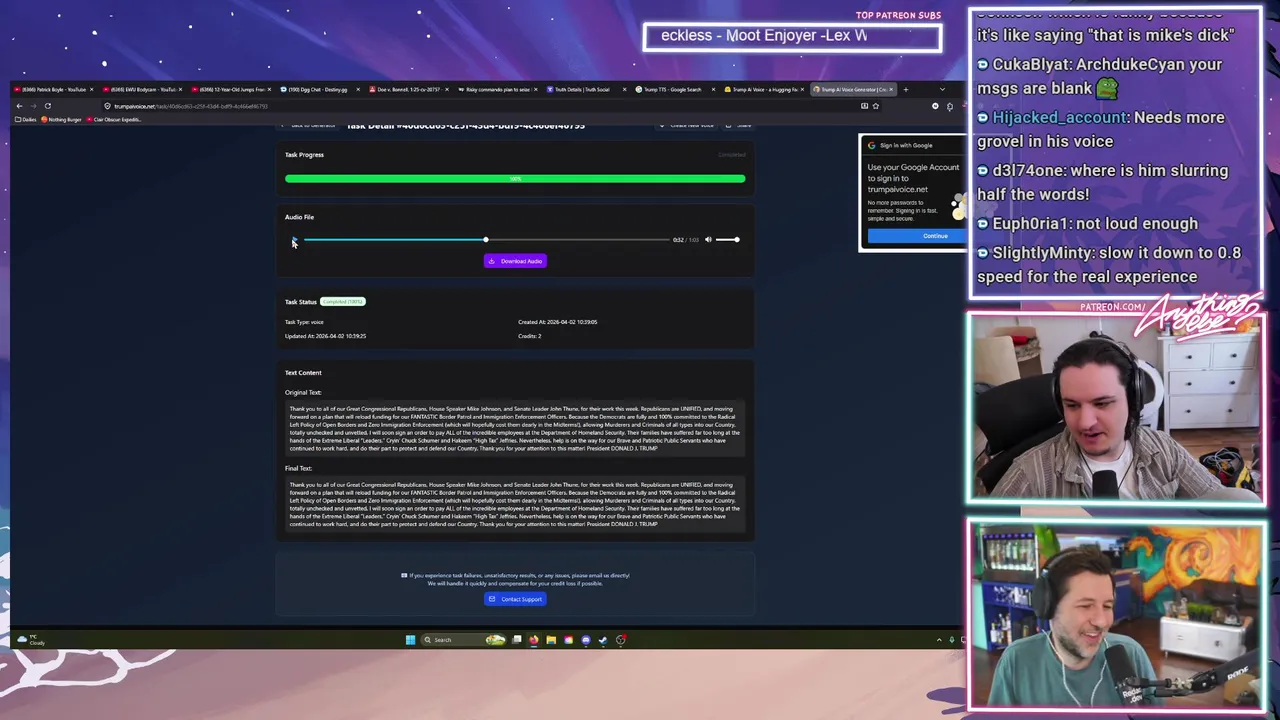Open Firefox from the taskbar
Viewport: 1280px width, 720px height.
point(534,640)
